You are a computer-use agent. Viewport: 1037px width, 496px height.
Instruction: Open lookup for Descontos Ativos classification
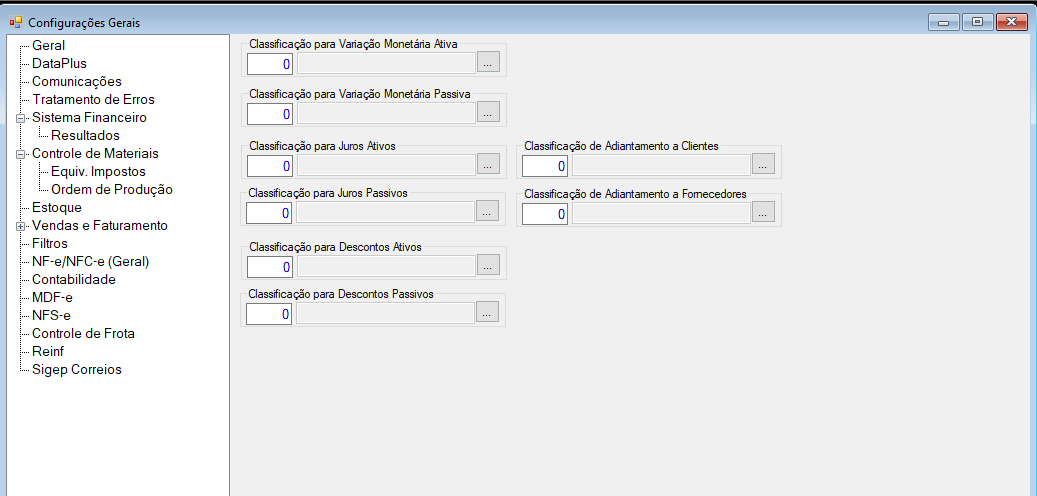[x=489, y=267]
